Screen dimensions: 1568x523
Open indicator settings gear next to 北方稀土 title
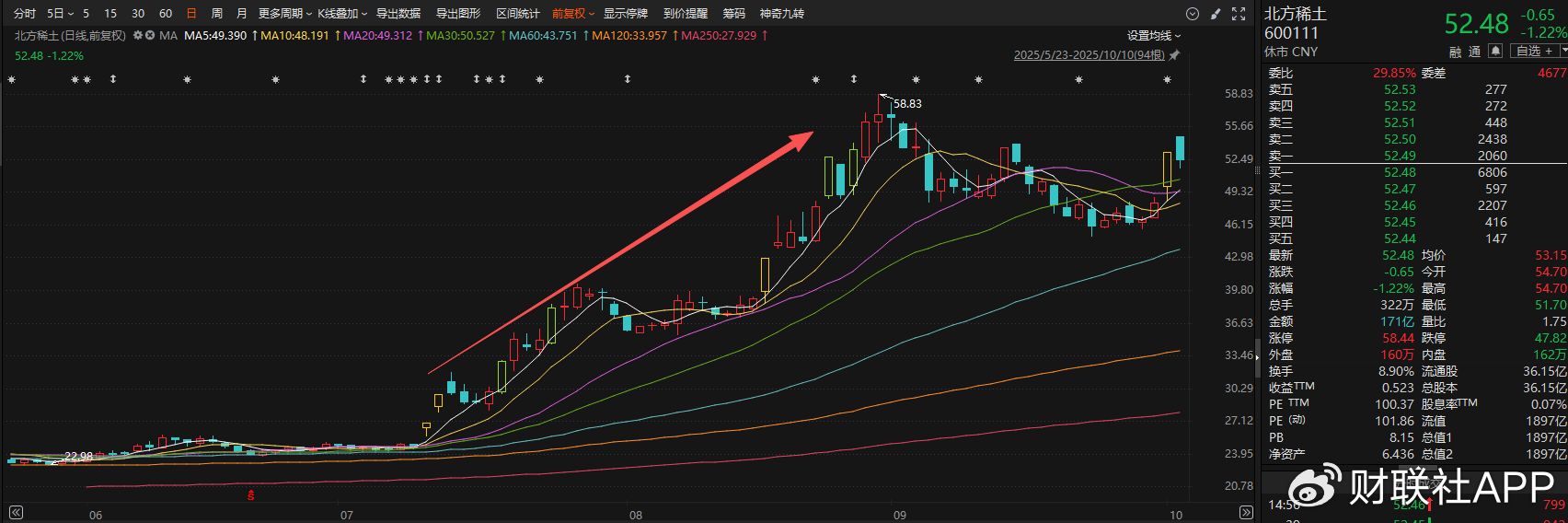click(138, 35)
